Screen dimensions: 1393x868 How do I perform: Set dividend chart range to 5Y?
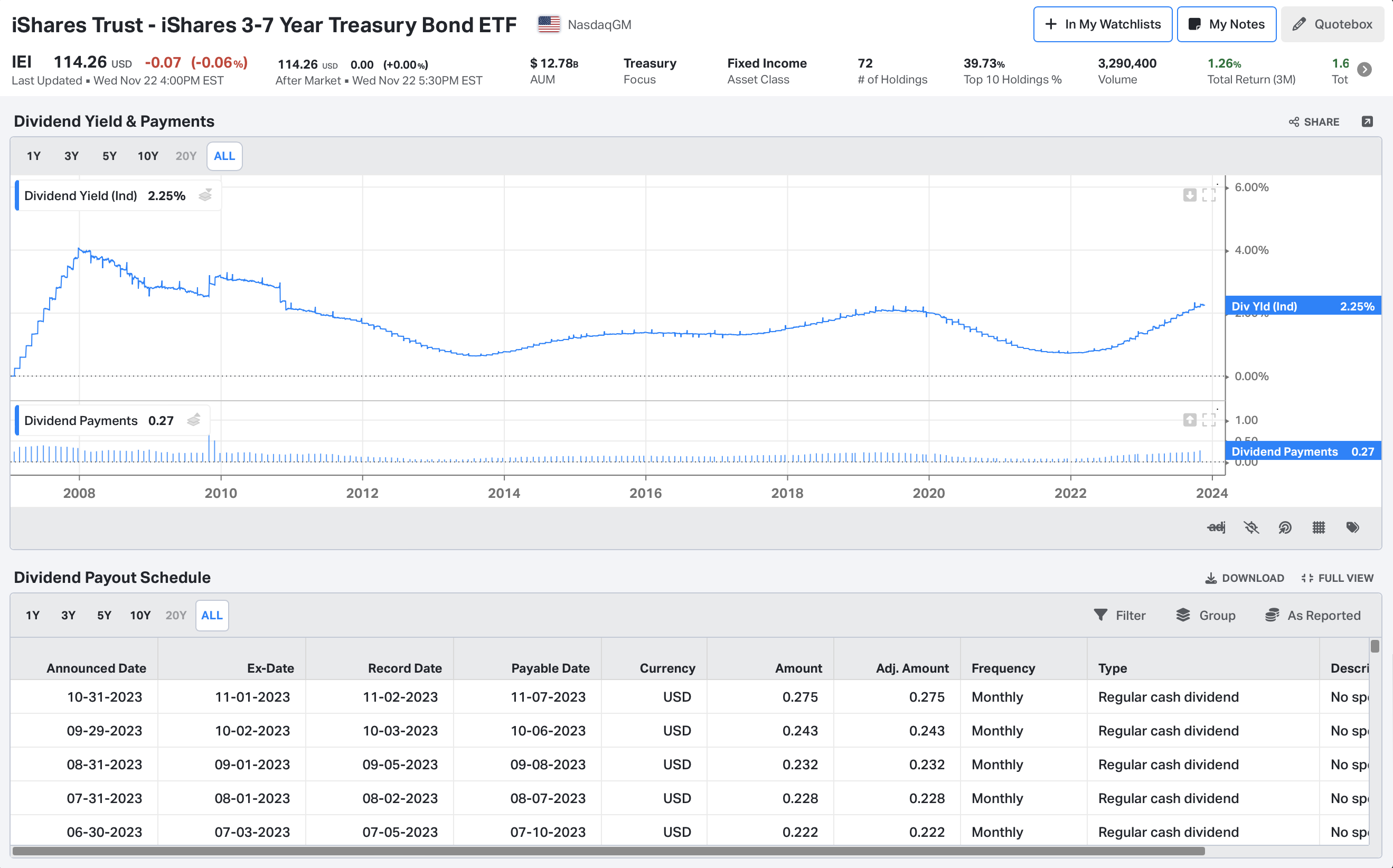[x=109, y=156]
